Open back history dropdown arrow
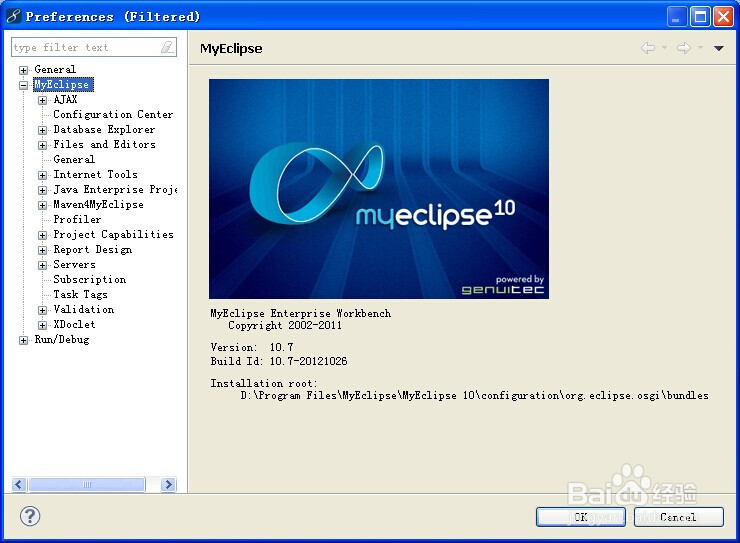Viewport: 740px width, 543px height. 664,48
